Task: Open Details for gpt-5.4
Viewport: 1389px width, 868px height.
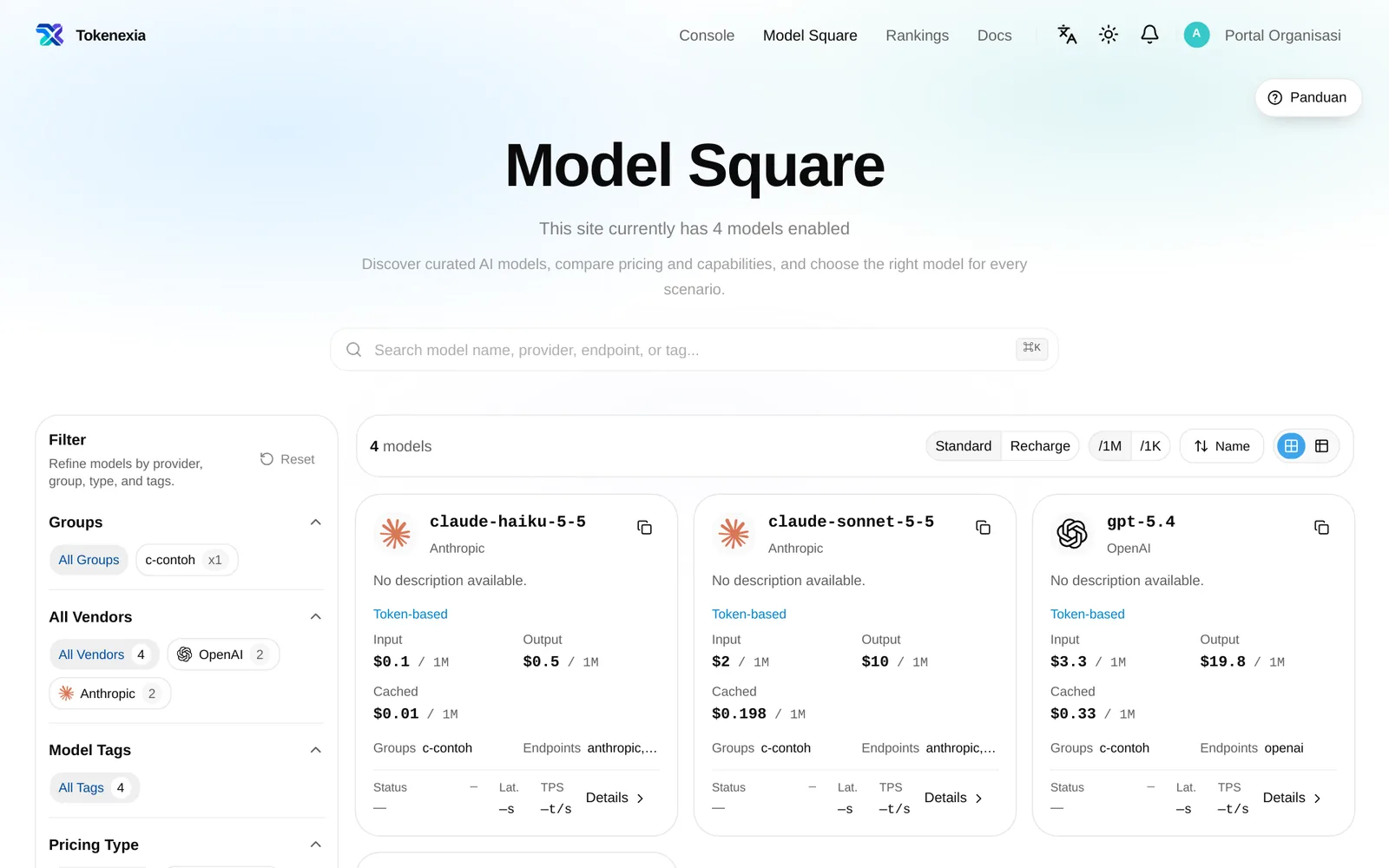Action: 1293,798
